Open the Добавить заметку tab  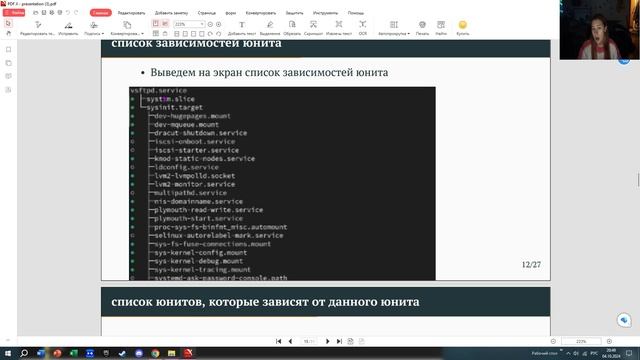coord(171,13)
